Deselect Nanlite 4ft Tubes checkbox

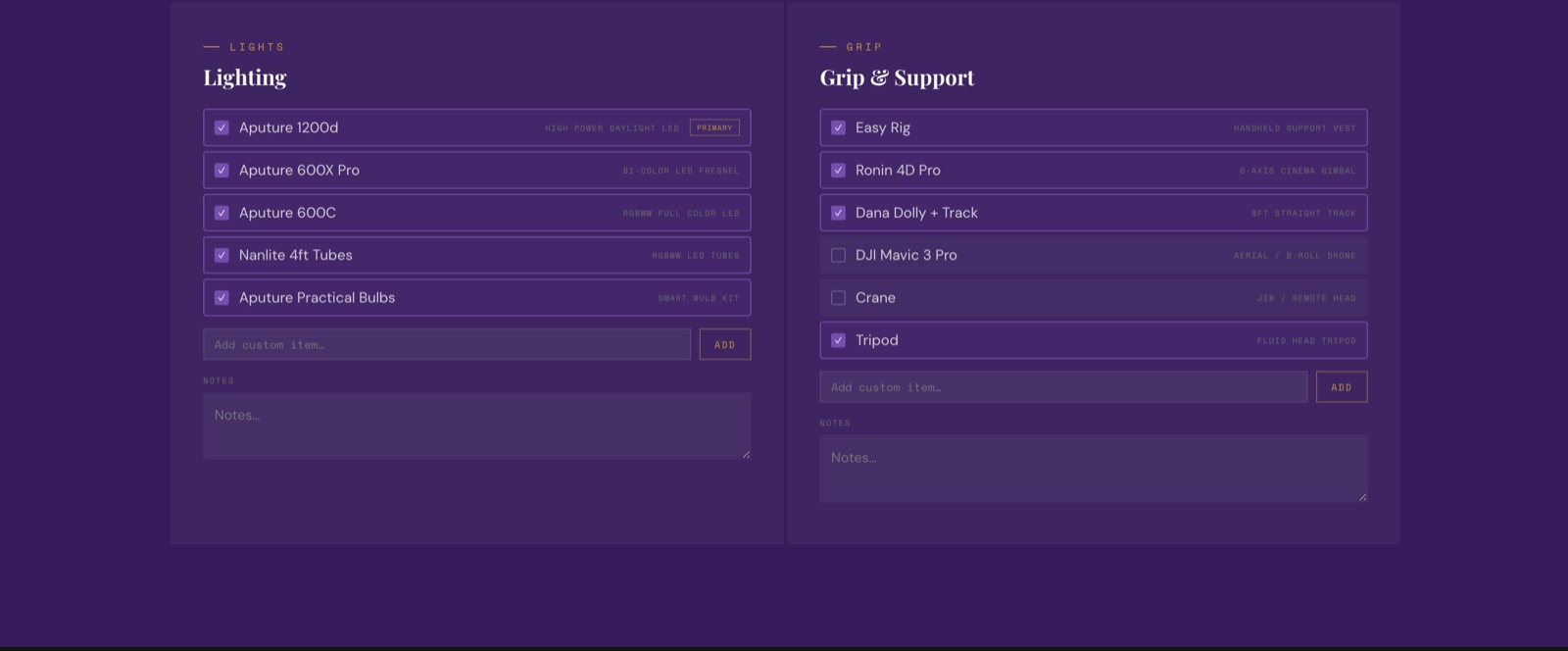coord(221,255)
